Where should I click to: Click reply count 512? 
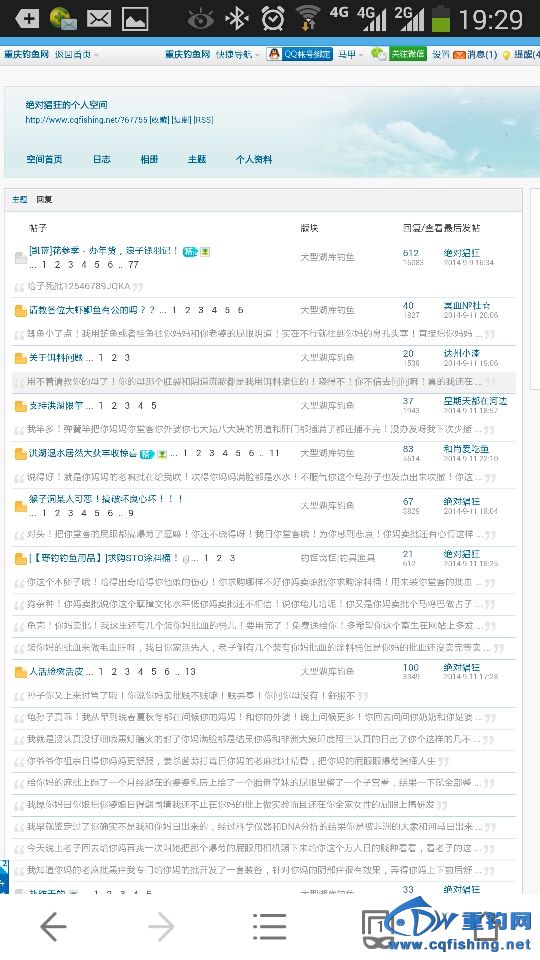[411, 253]
